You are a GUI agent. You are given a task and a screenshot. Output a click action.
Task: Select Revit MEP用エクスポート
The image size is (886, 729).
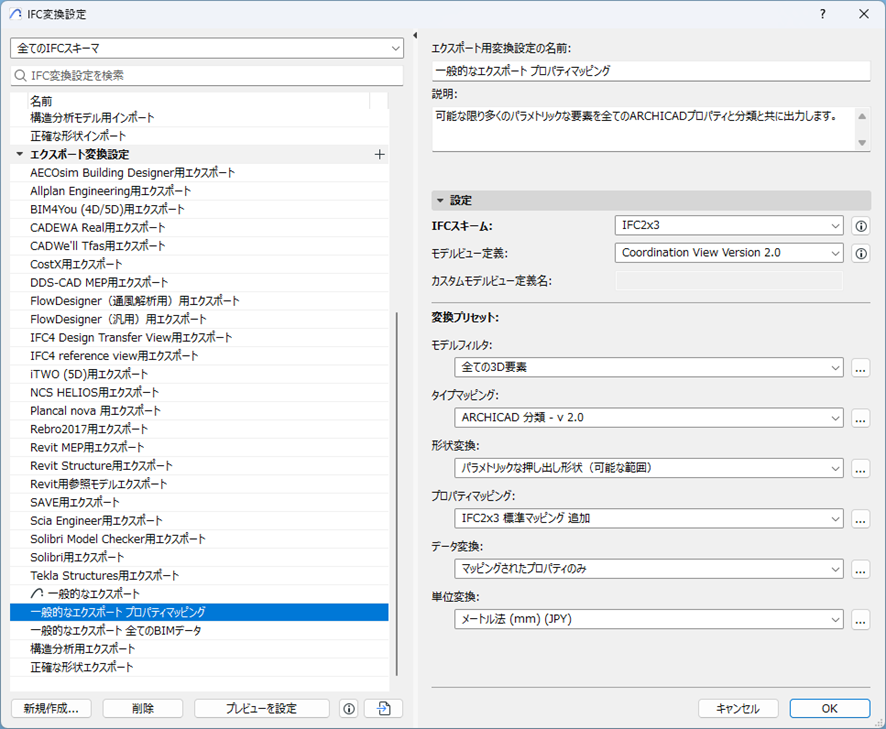[x=199, y=448]
